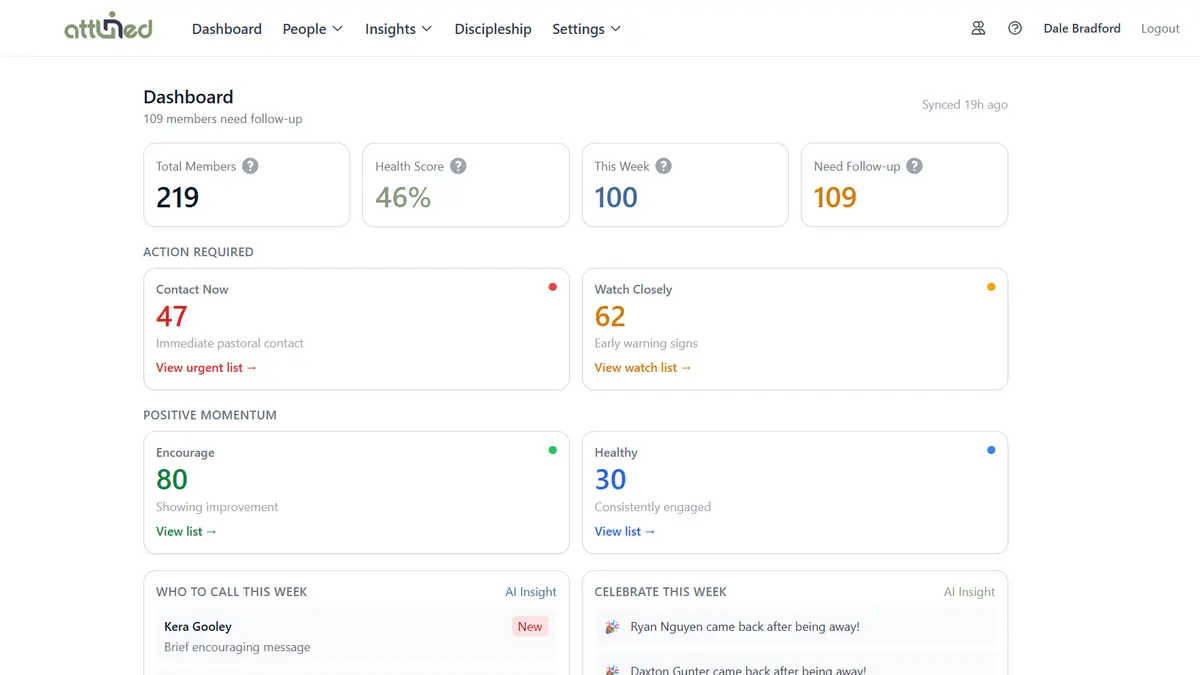Click the green dot on Encourage card
This screenshot has height=675, width=1200.
552,450
